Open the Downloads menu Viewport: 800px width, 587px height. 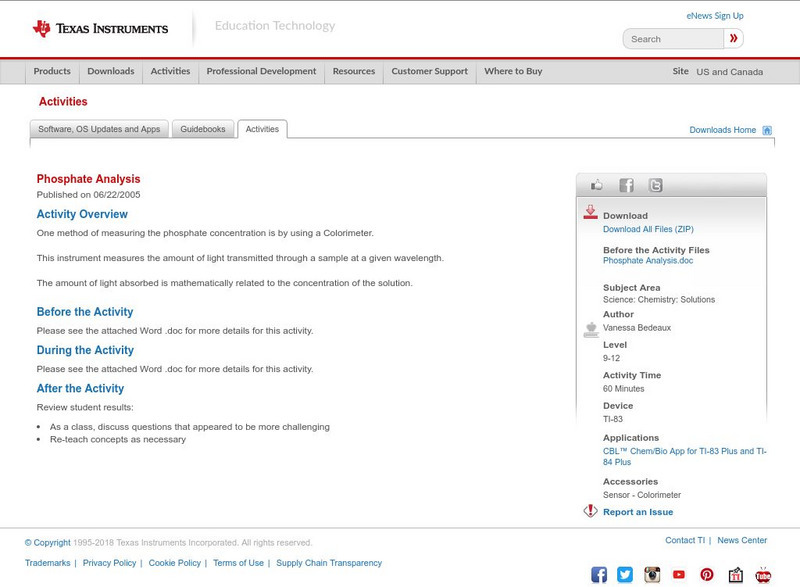click(110, 71)
